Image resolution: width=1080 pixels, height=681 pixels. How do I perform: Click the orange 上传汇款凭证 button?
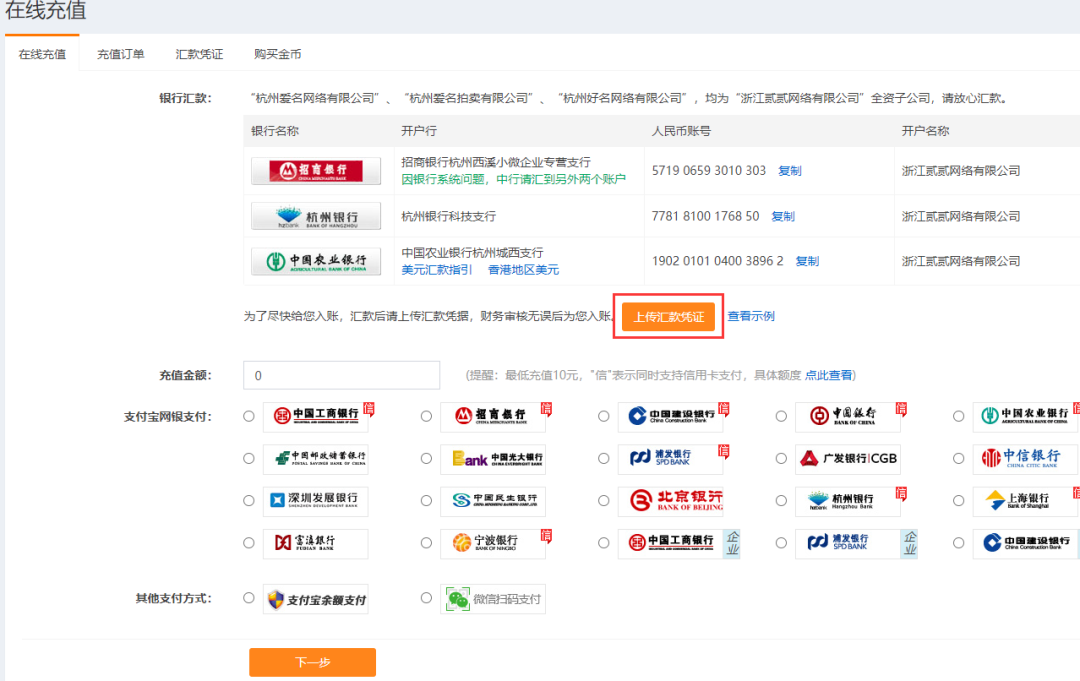tap(668, 317)
